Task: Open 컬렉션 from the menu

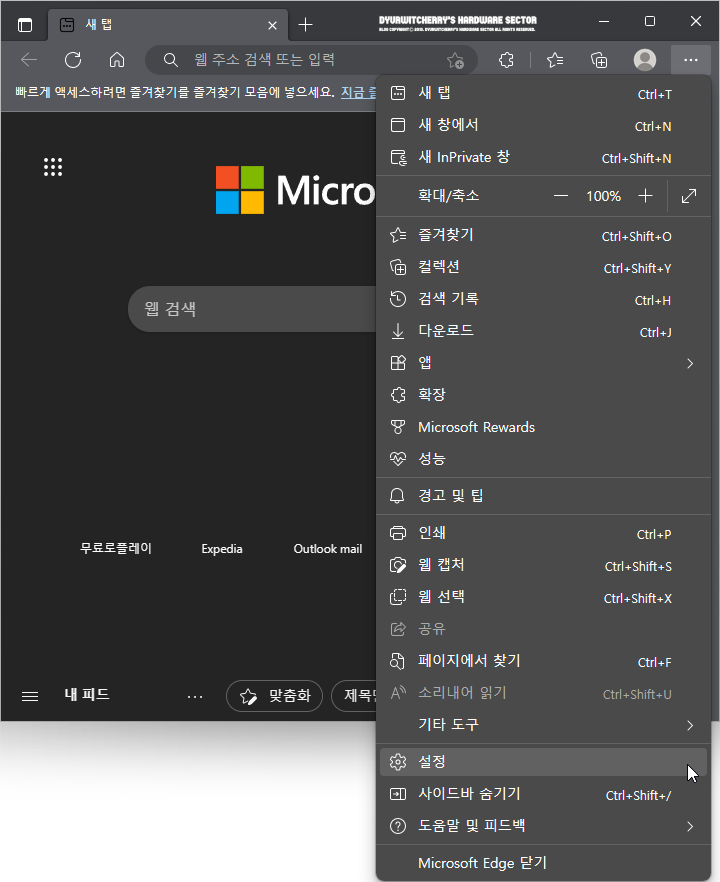Action: [x=543, y=267]
